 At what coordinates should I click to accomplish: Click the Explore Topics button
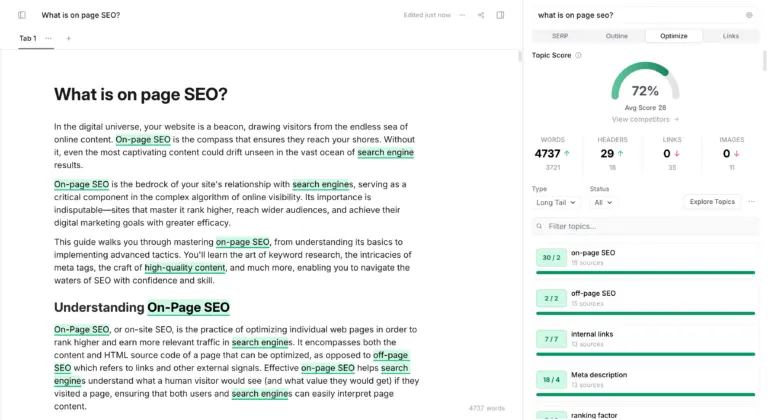pos(712,201)
